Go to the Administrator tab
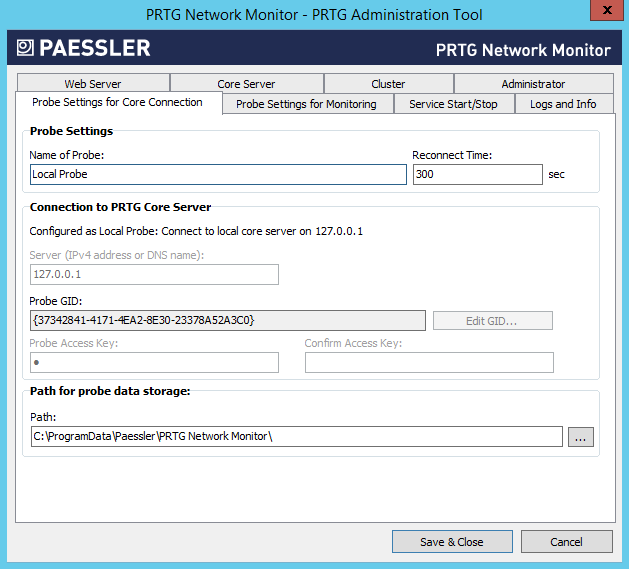 pyautogui.click(x=533, y=84)
